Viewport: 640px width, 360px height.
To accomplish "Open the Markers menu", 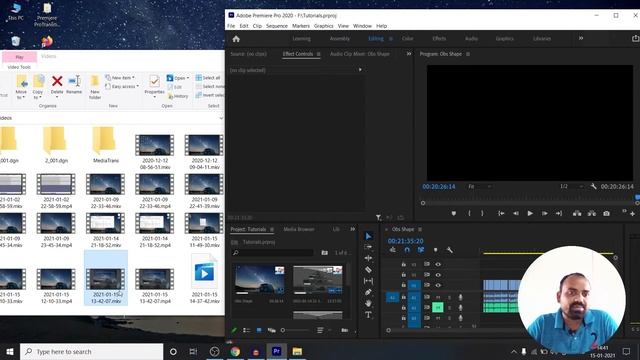I will [301, 26].
